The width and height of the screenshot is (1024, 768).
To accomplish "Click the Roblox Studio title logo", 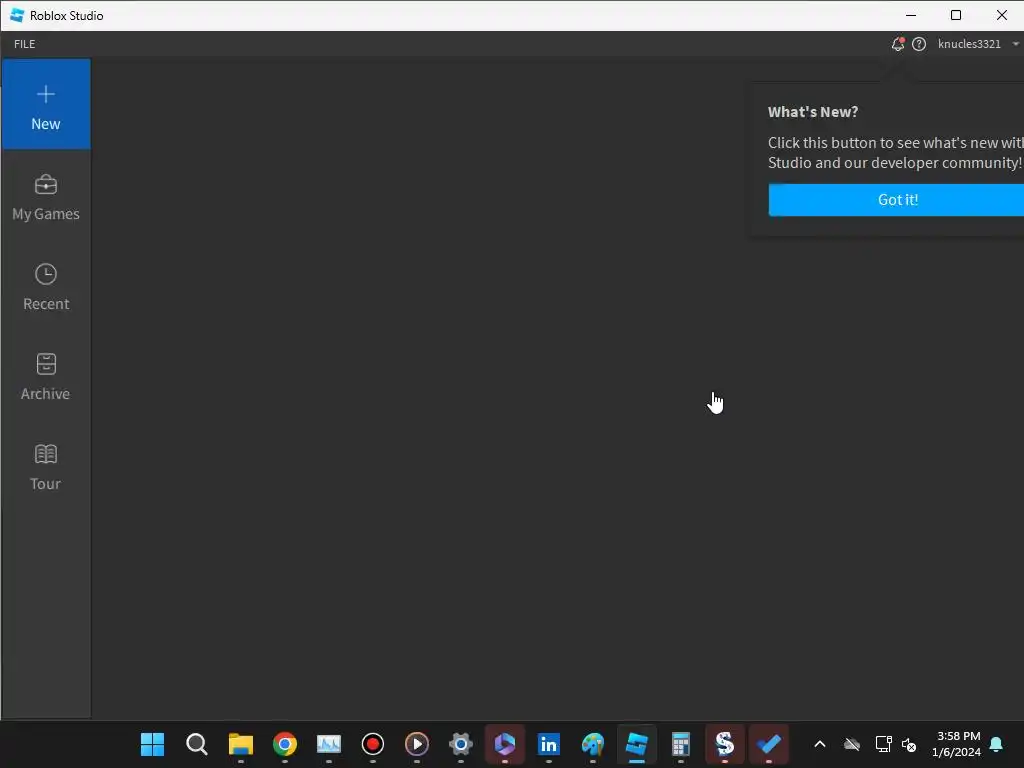I will 17,15.
